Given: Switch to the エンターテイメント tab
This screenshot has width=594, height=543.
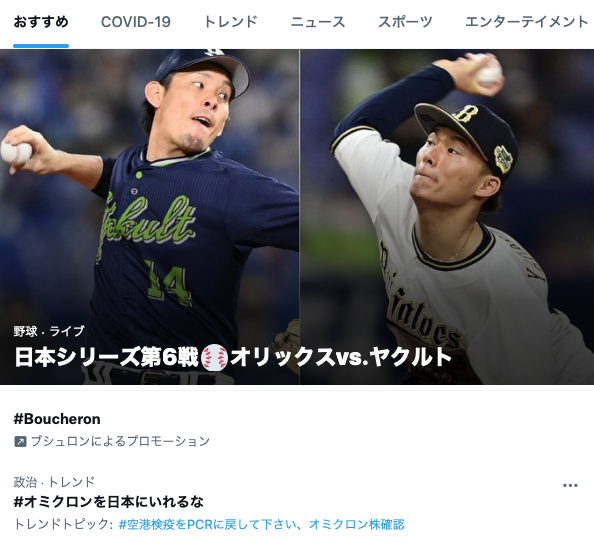Looking at the screenshot, I should click(x=527, y=22).
